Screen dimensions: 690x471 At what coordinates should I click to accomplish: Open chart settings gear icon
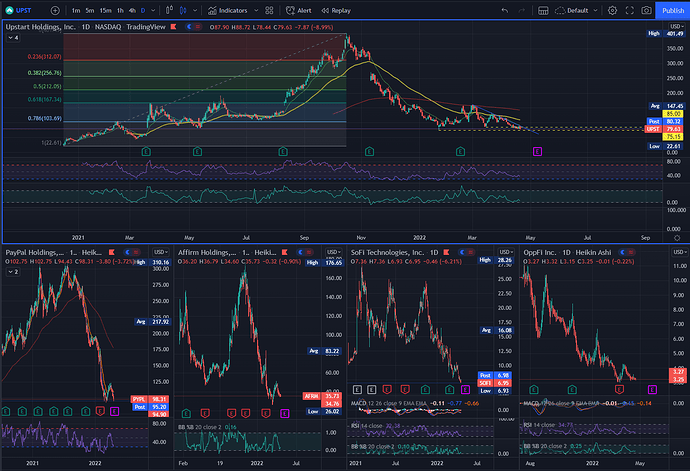[x=612, y=10]
